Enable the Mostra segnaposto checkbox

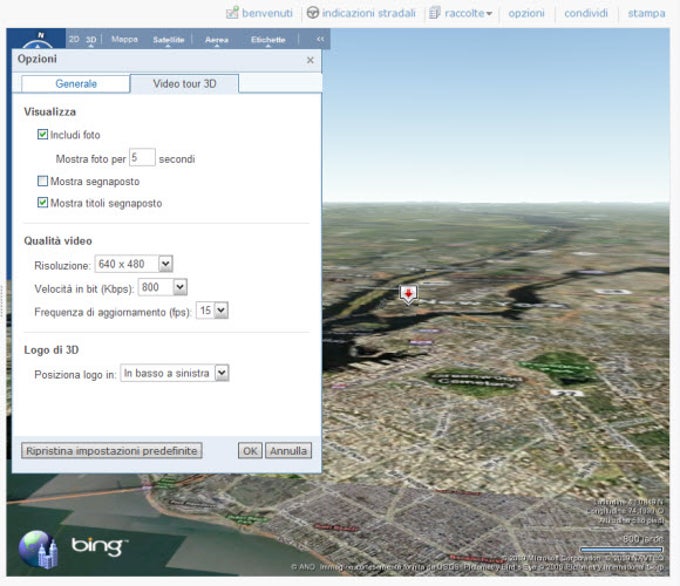[42, 181]
